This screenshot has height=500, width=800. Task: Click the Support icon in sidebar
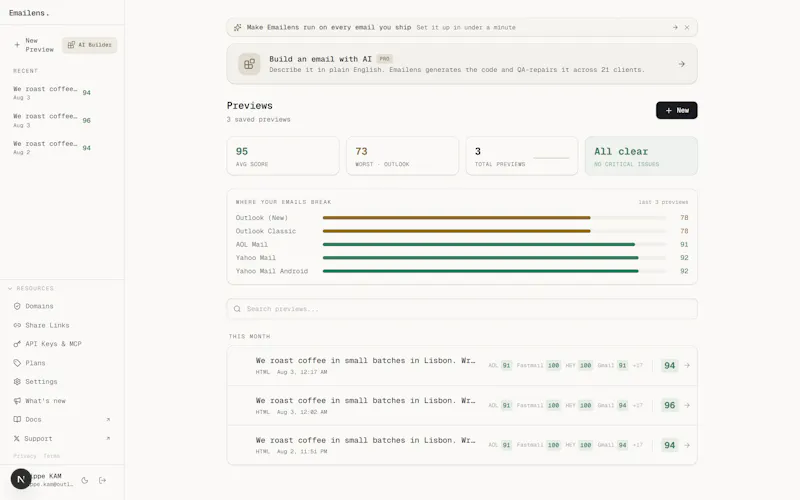pos(16,438)
